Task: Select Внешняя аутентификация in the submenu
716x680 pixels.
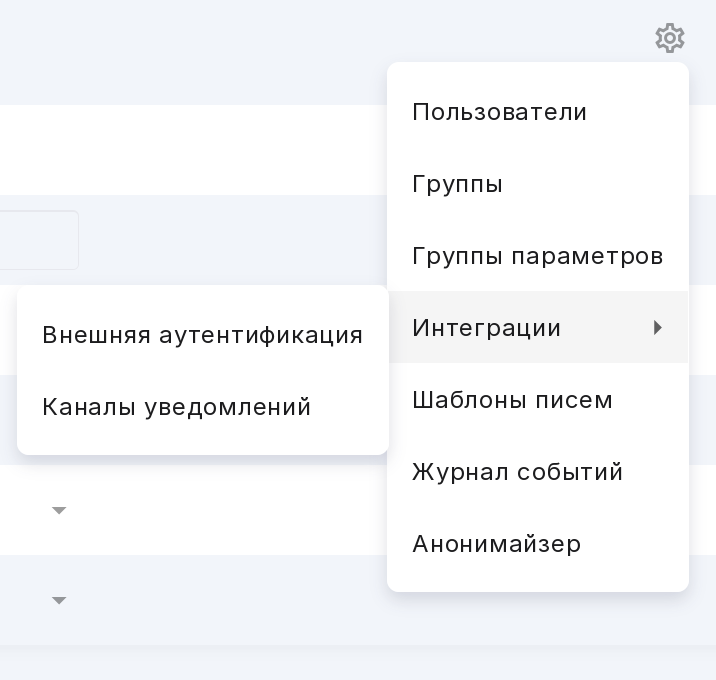Action: coord(203,335)
